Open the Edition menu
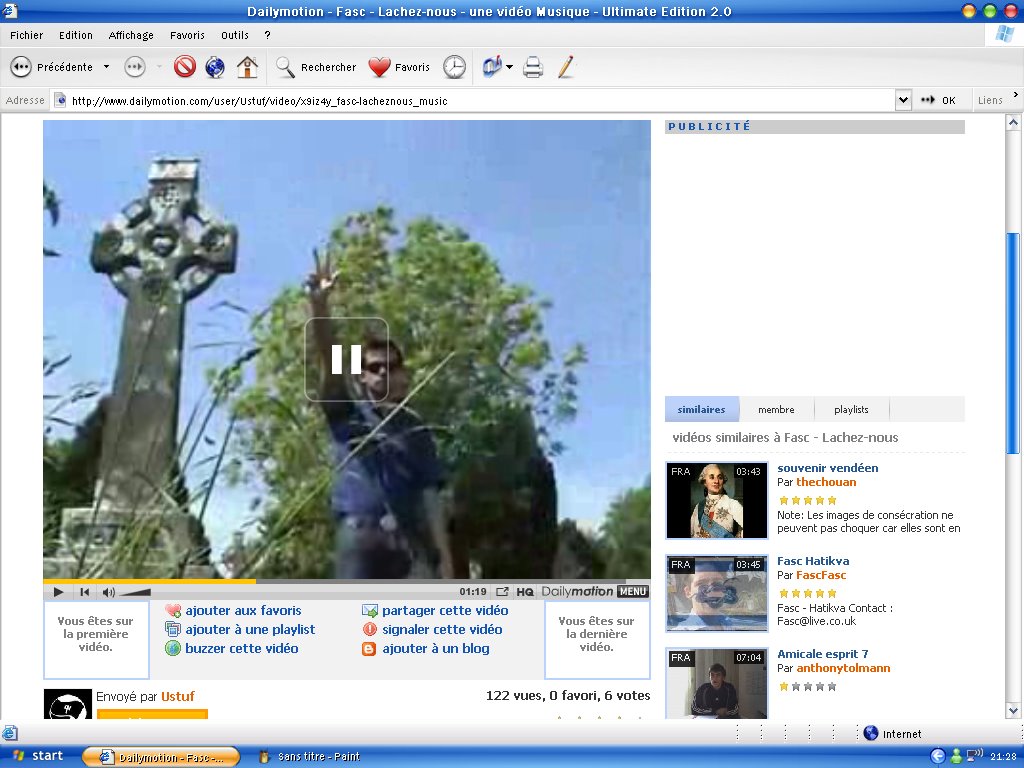The height and width of the screenshot is (768, 1024). (76, 35)
